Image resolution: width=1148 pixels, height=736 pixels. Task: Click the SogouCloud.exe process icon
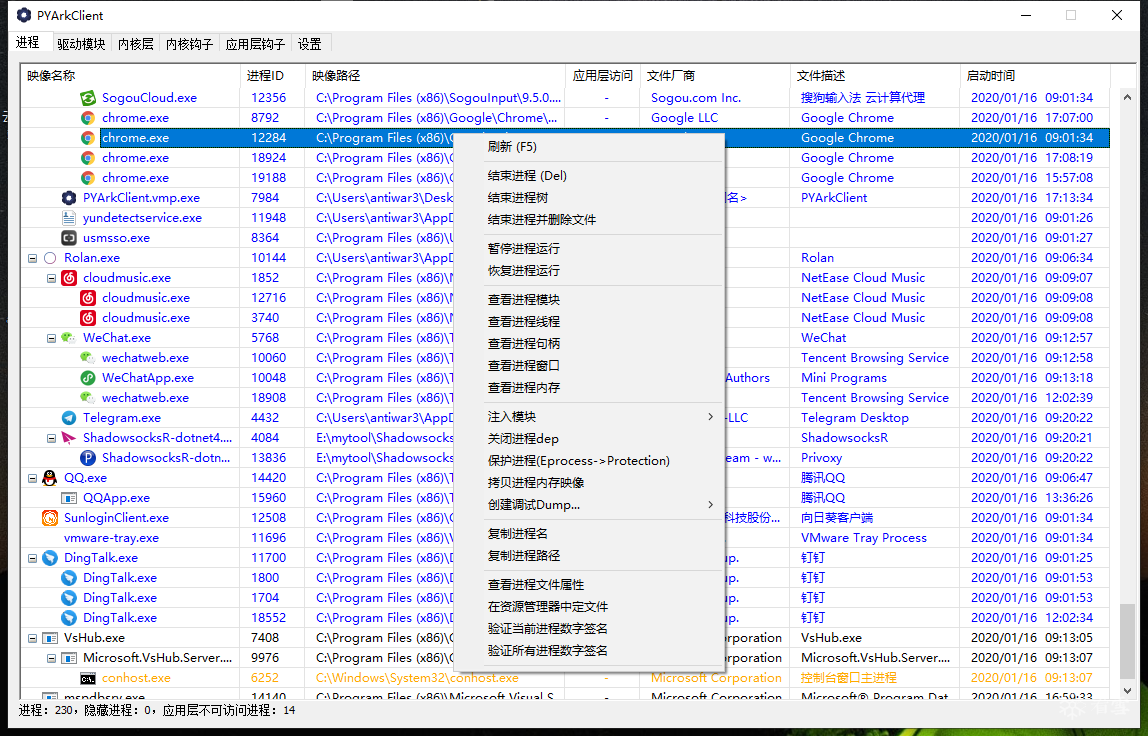(88, 98)
